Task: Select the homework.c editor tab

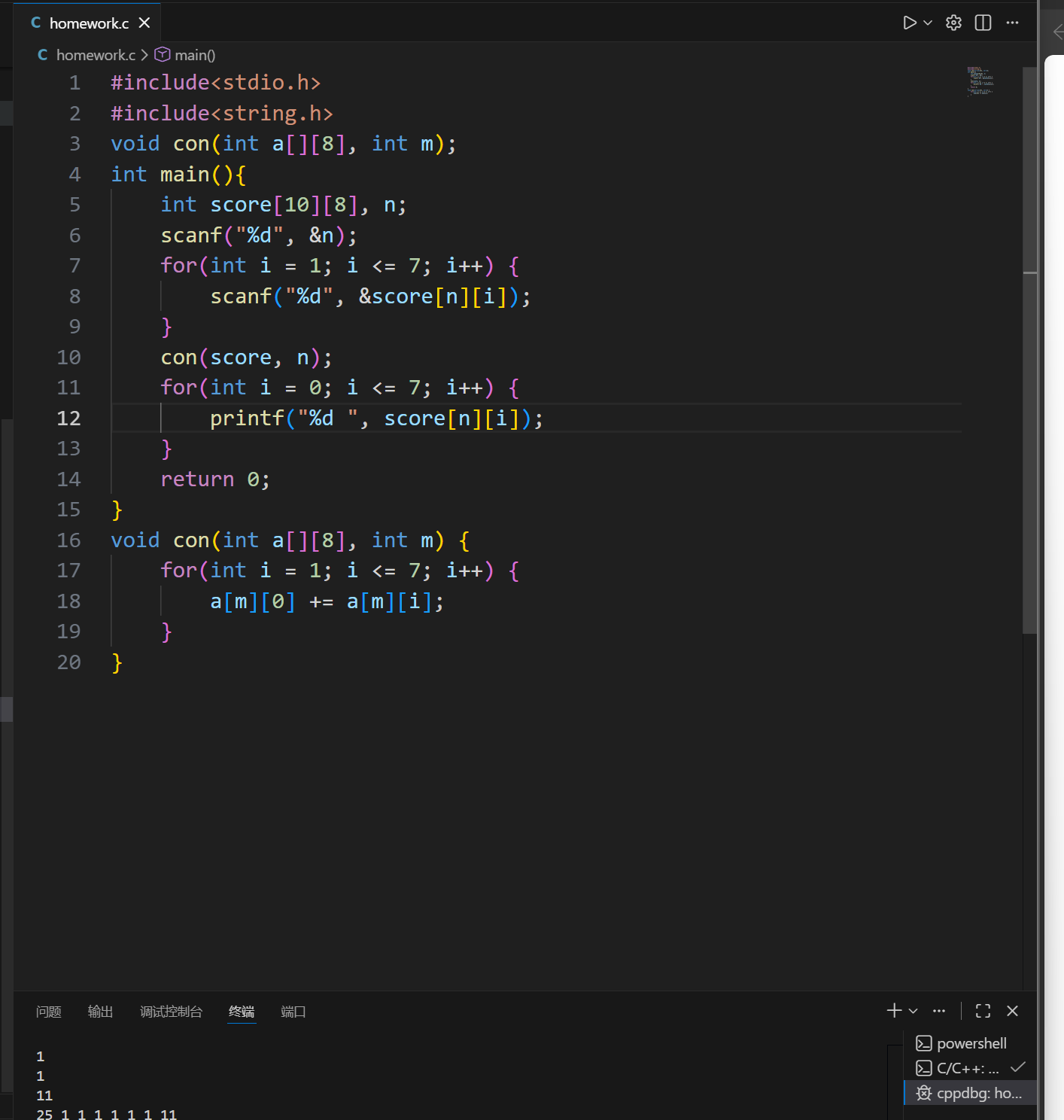Action: (x=87, y=23)
